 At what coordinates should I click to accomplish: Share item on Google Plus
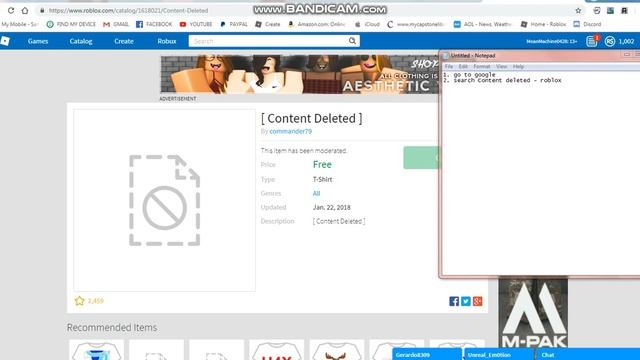point(478,301)
